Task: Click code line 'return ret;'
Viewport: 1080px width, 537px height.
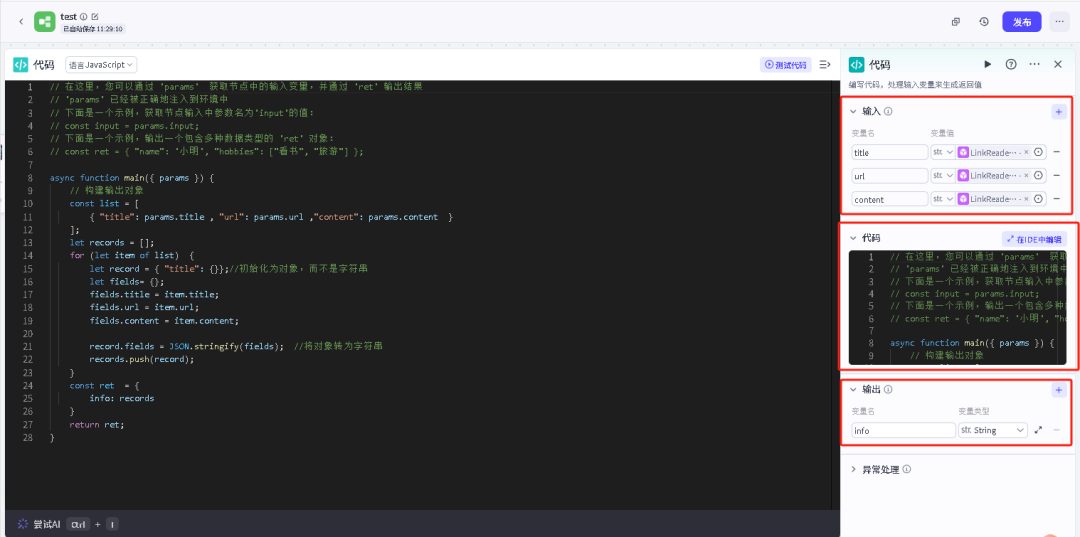Action: click(x=96, y=424)
